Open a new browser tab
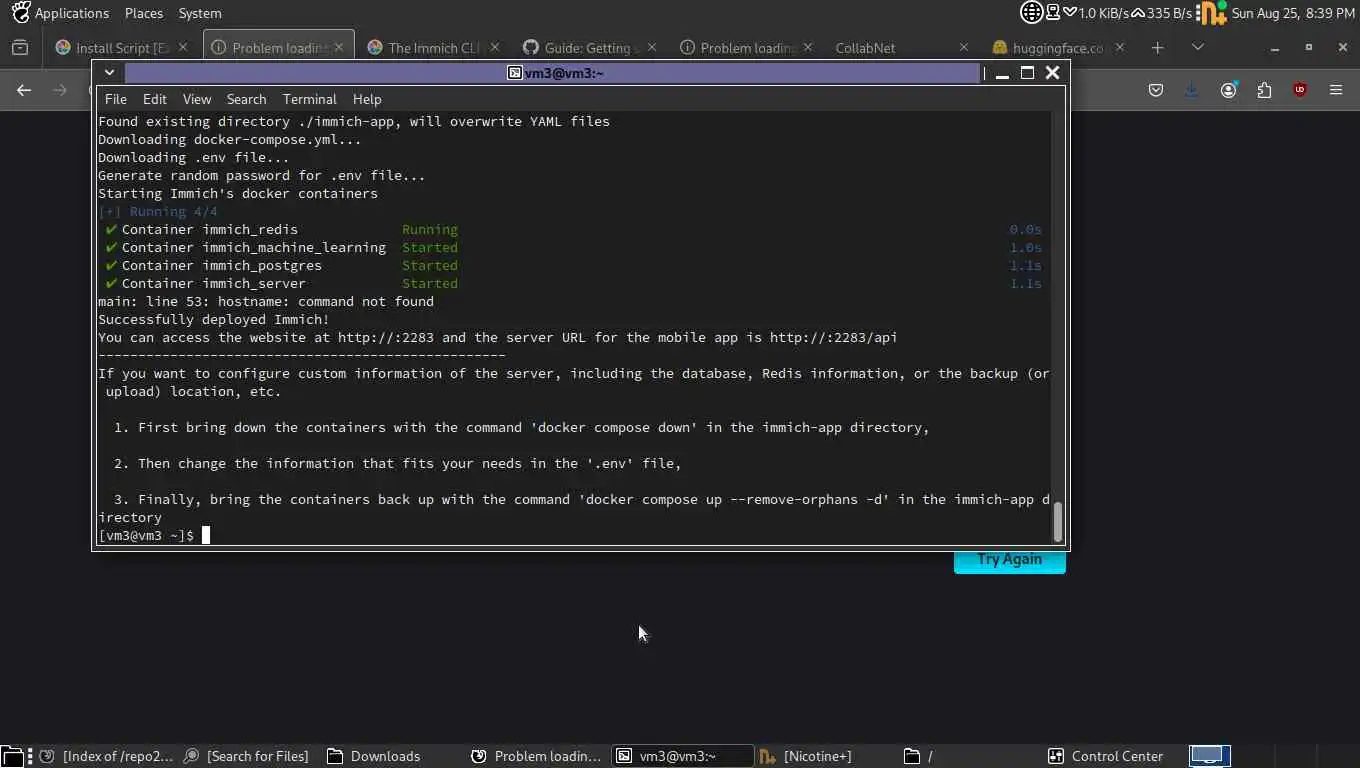The width and height of the screenshot is (1360, 768). pos(1157,47)
